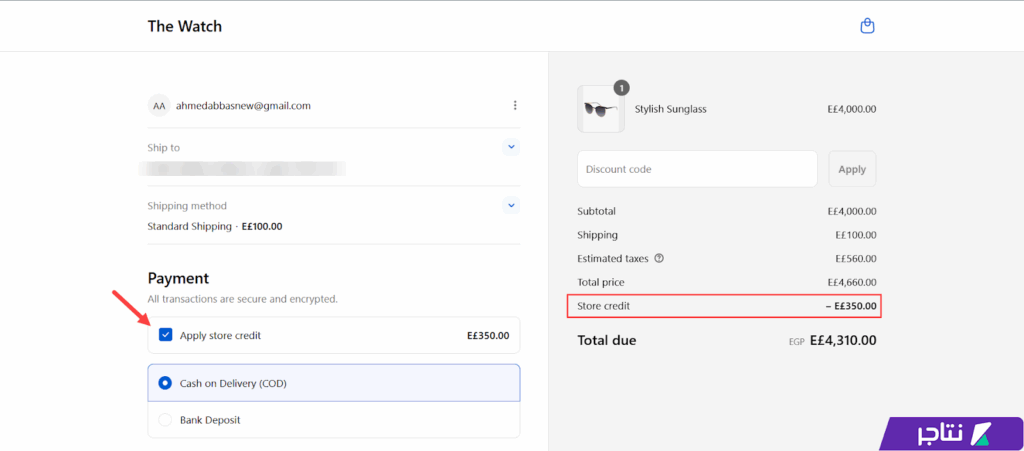Click the Shipping cost E£100.00 in summary
Viewport: 1024px width, 451px height.
856,235
